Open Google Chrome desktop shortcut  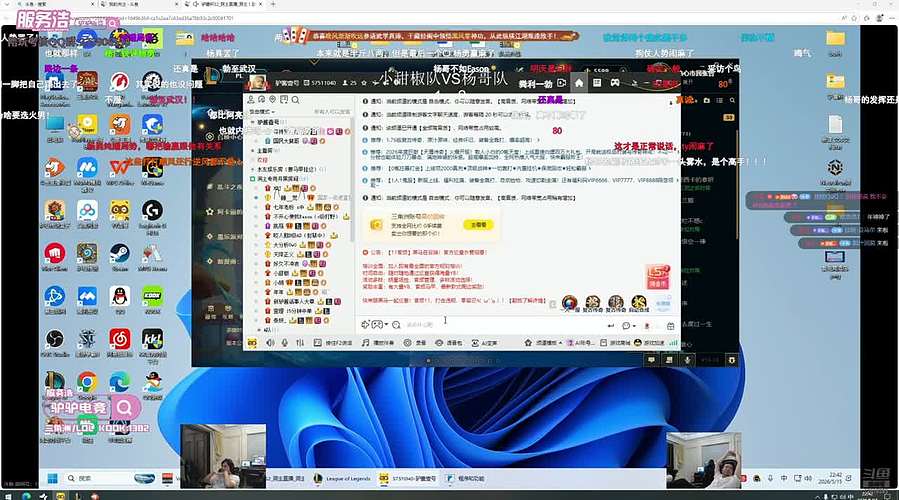pos(87,383)
